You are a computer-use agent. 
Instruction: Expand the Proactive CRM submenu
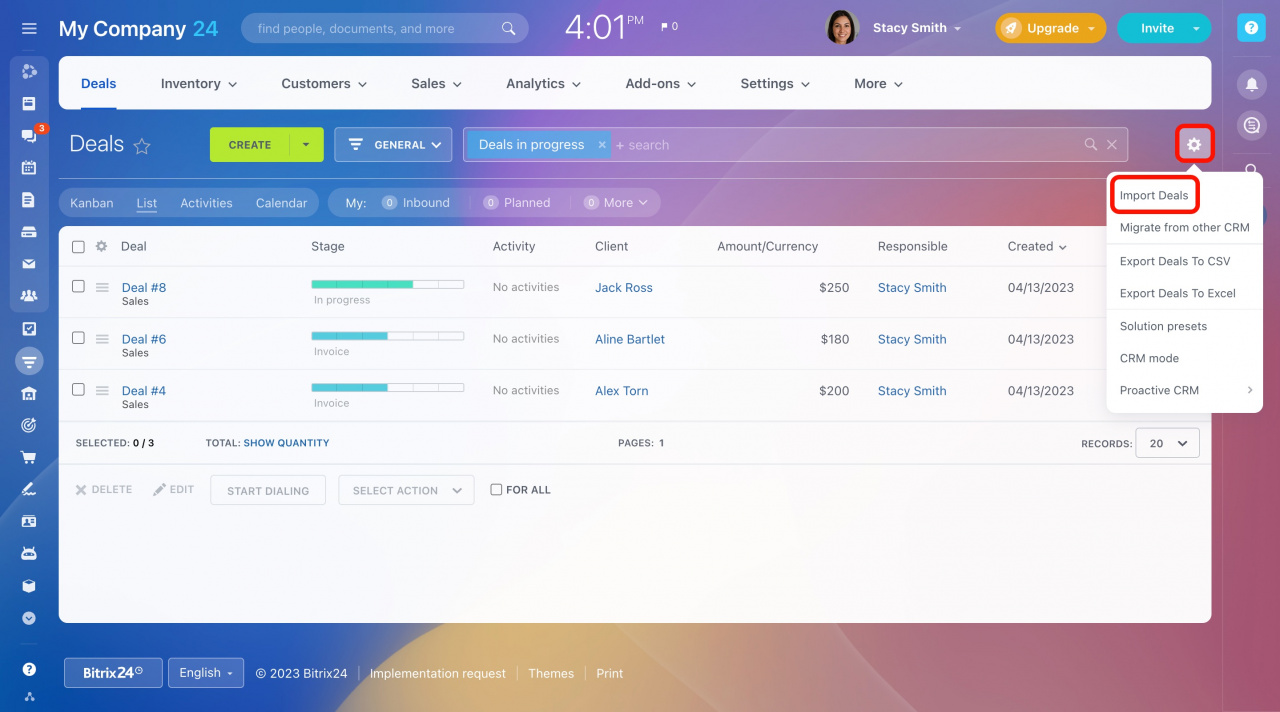(x=1184, y=390)
